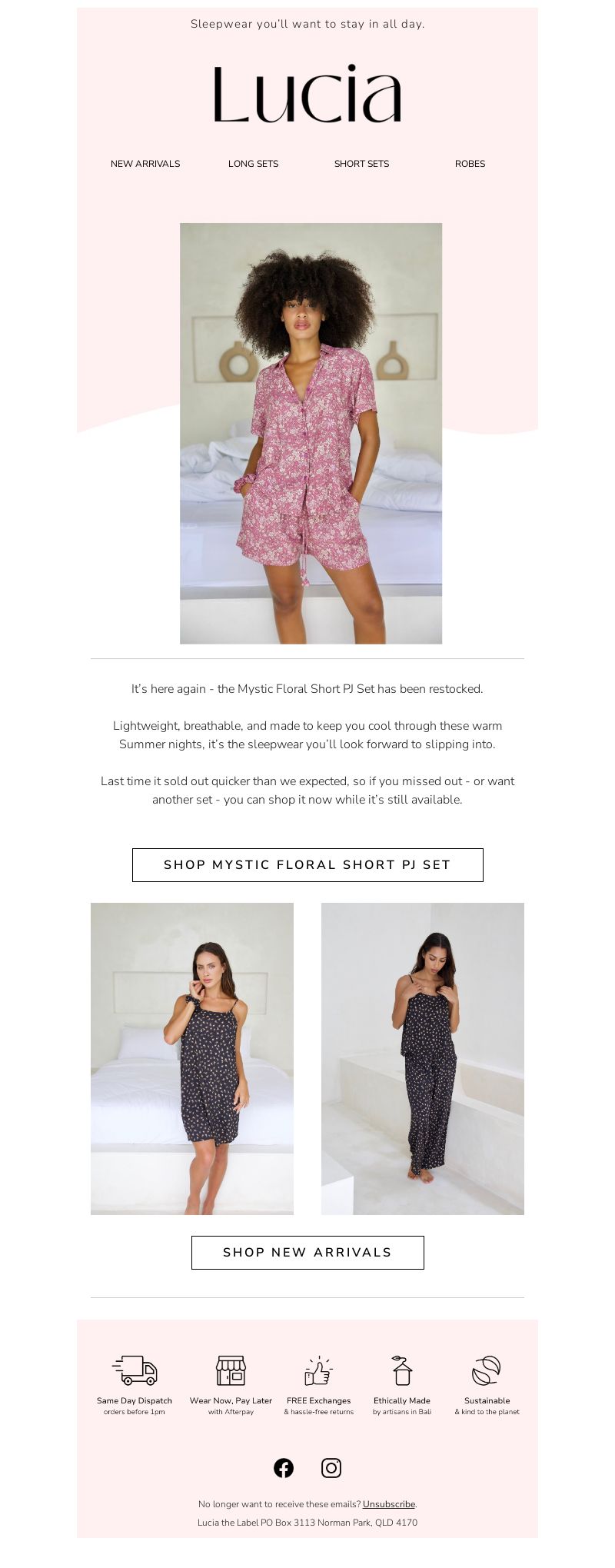Click Shop Mystic Floral Short PJ Set button

point(307,865)
